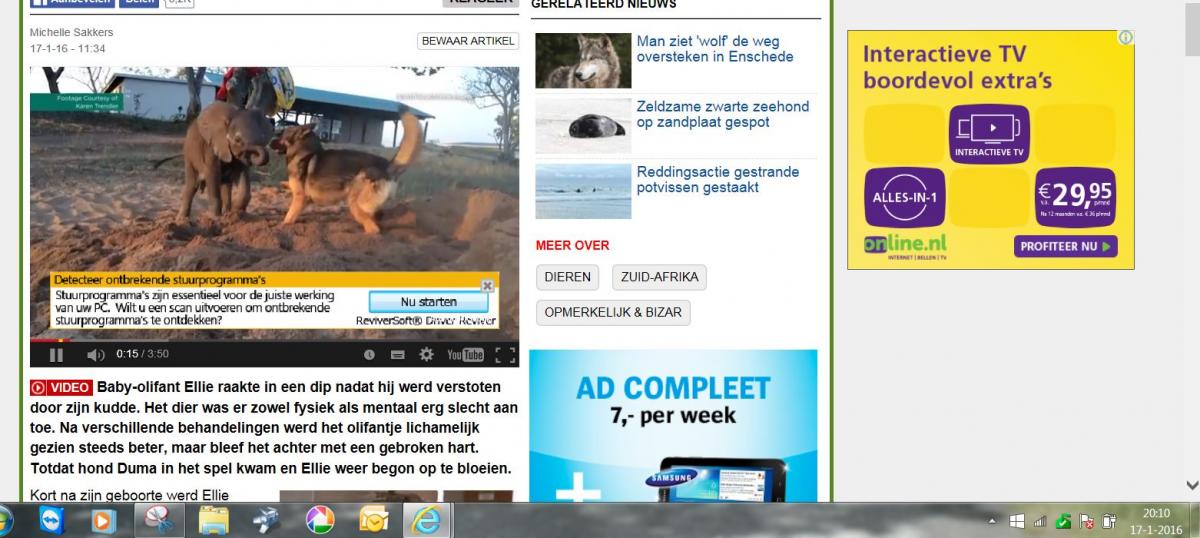The width and height of the screenshot is (1200, 538).
Task: Click the Watch Later clock icon
Action: click(x=369, y=354)
